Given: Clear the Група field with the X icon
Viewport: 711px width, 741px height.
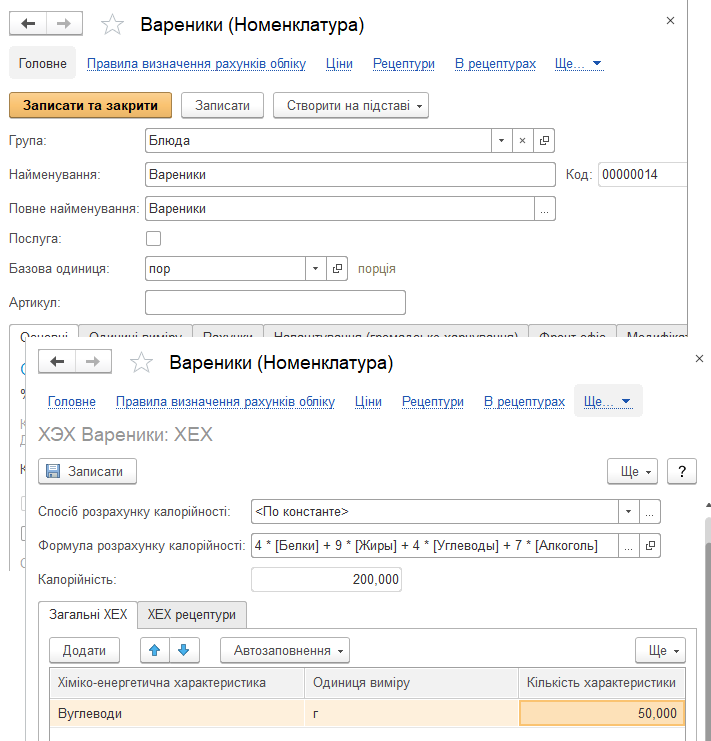Looking at the screenshot, I should tap(522, 141).
